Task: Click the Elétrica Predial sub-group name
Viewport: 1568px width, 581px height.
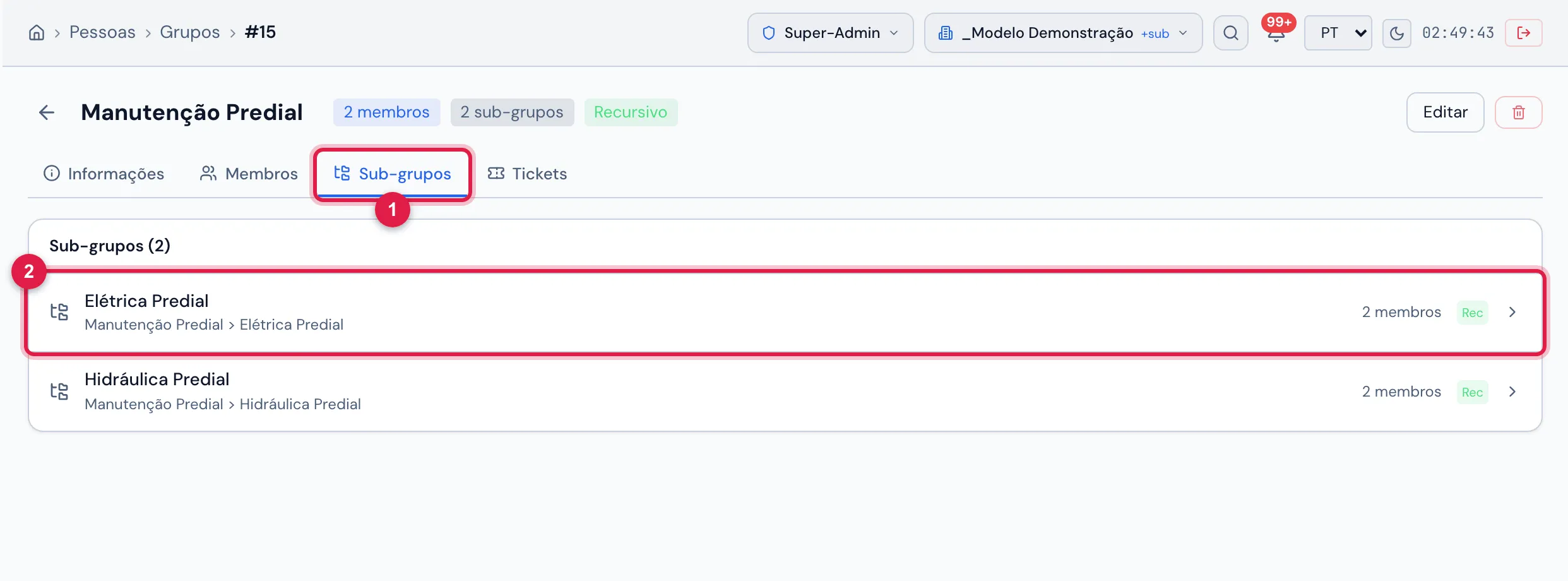Action: 146,301
